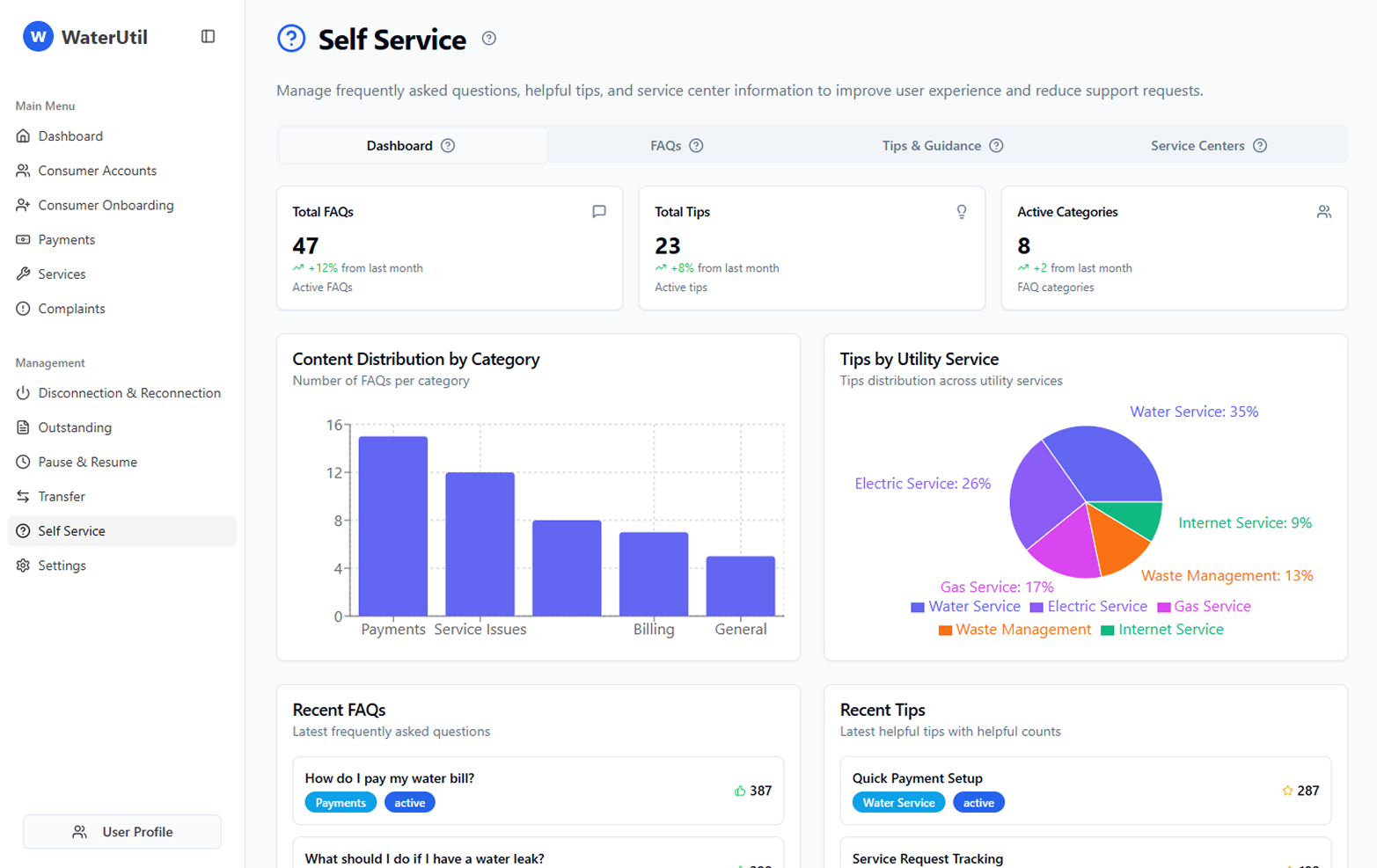This screenshot has height=868, width=1377.
Task: Switch to the FAQs tab
Action: [667, 145]
